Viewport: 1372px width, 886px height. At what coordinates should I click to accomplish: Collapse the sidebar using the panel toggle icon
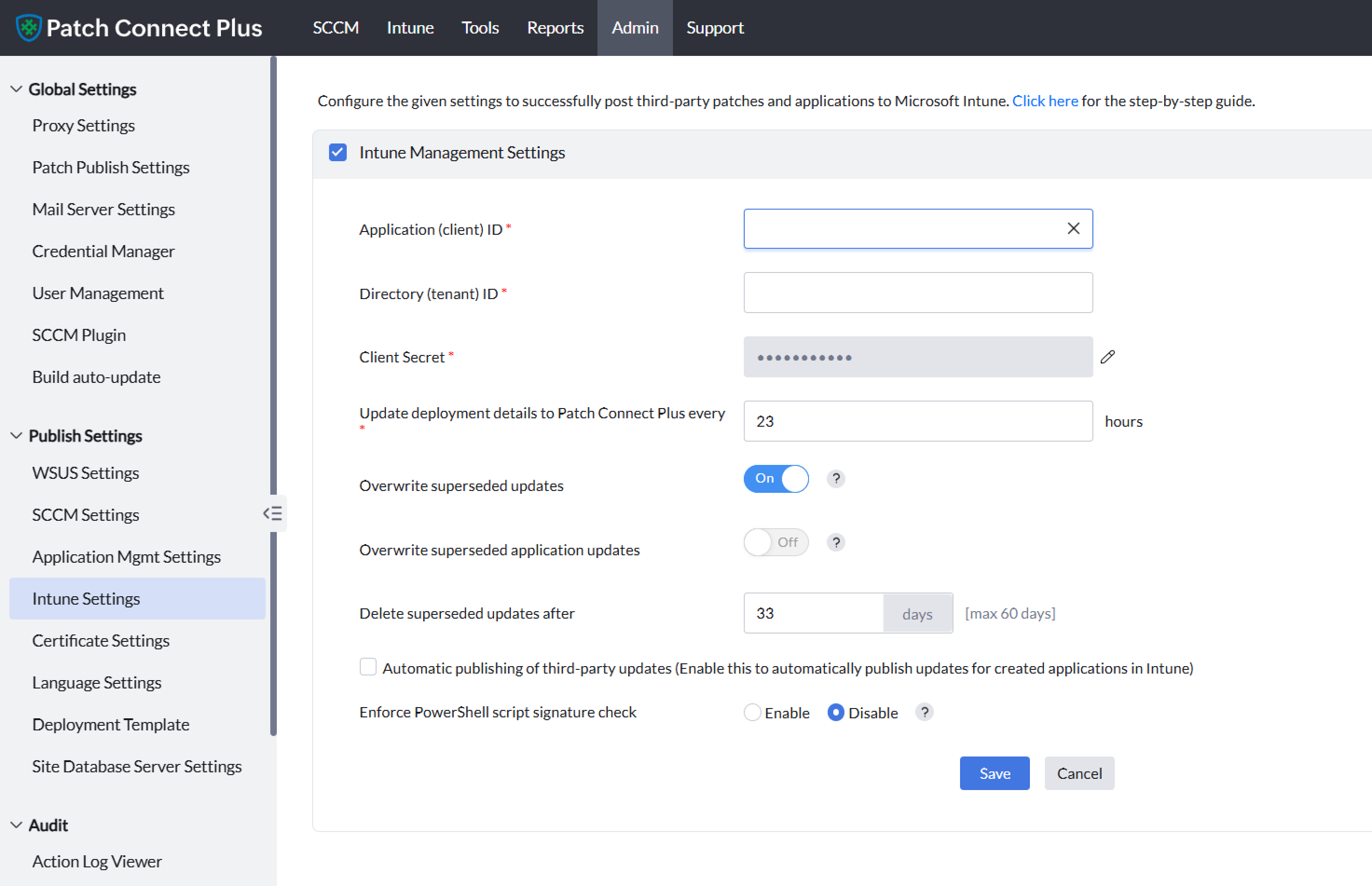[x=273, y=513]
